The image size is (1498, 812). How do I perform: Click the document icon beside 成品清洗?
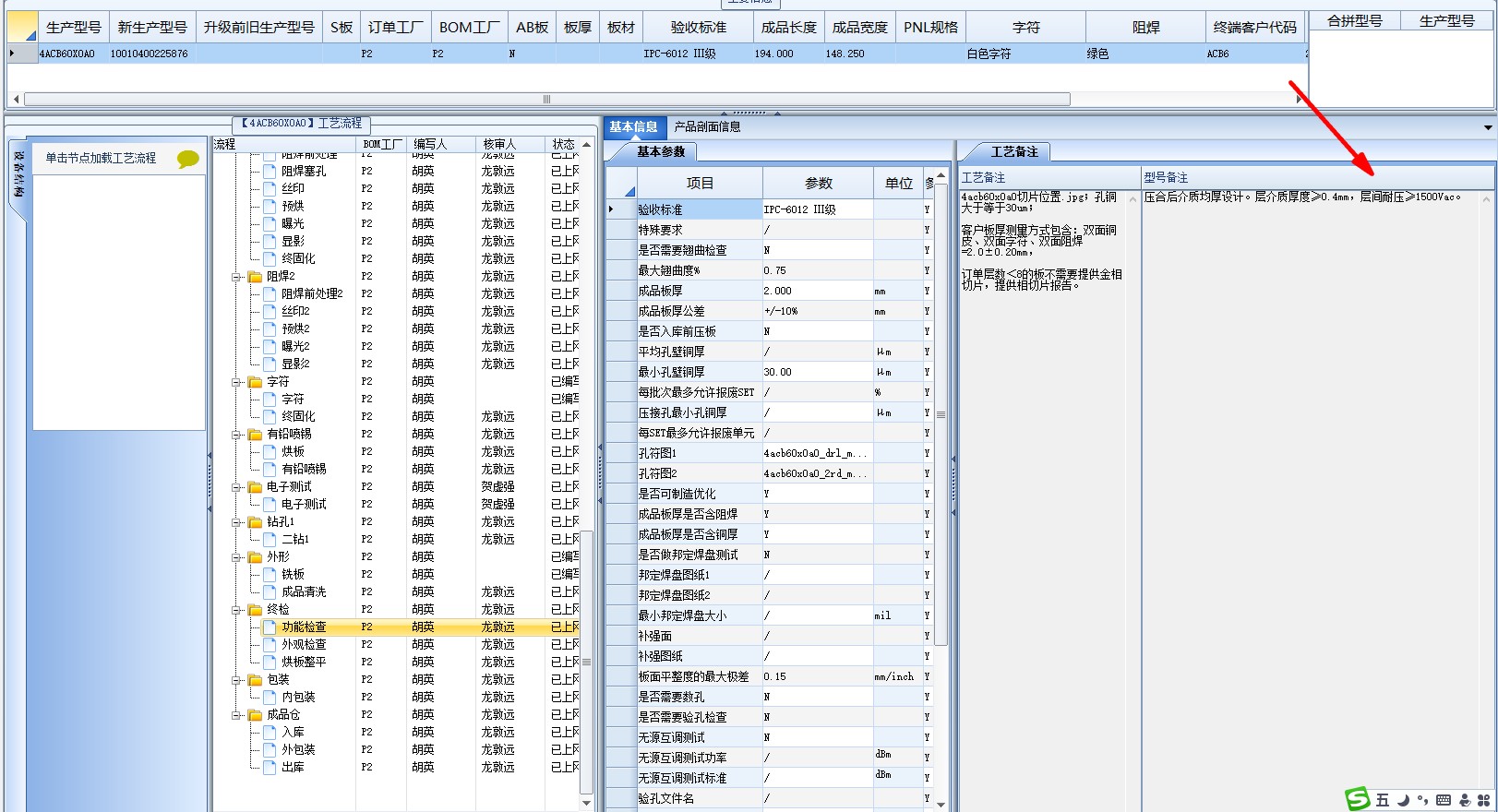point(270,591)
